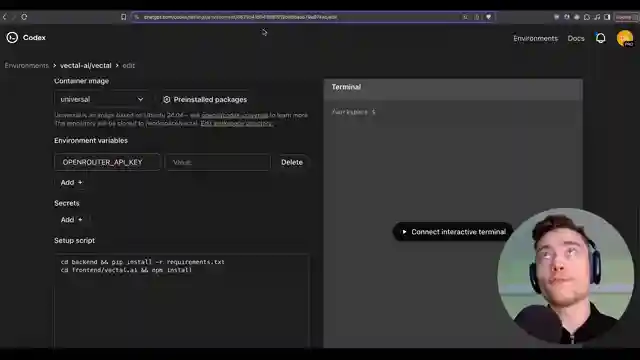Click the Edit workspace directory link
The height and width of the screenshot is (360, 640).
[x=236, y=123]
